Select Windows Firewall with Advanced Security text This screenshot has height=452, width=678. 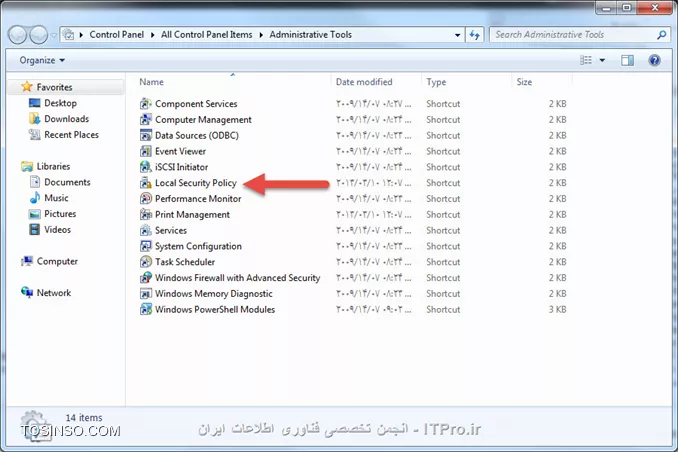[237, 278]
